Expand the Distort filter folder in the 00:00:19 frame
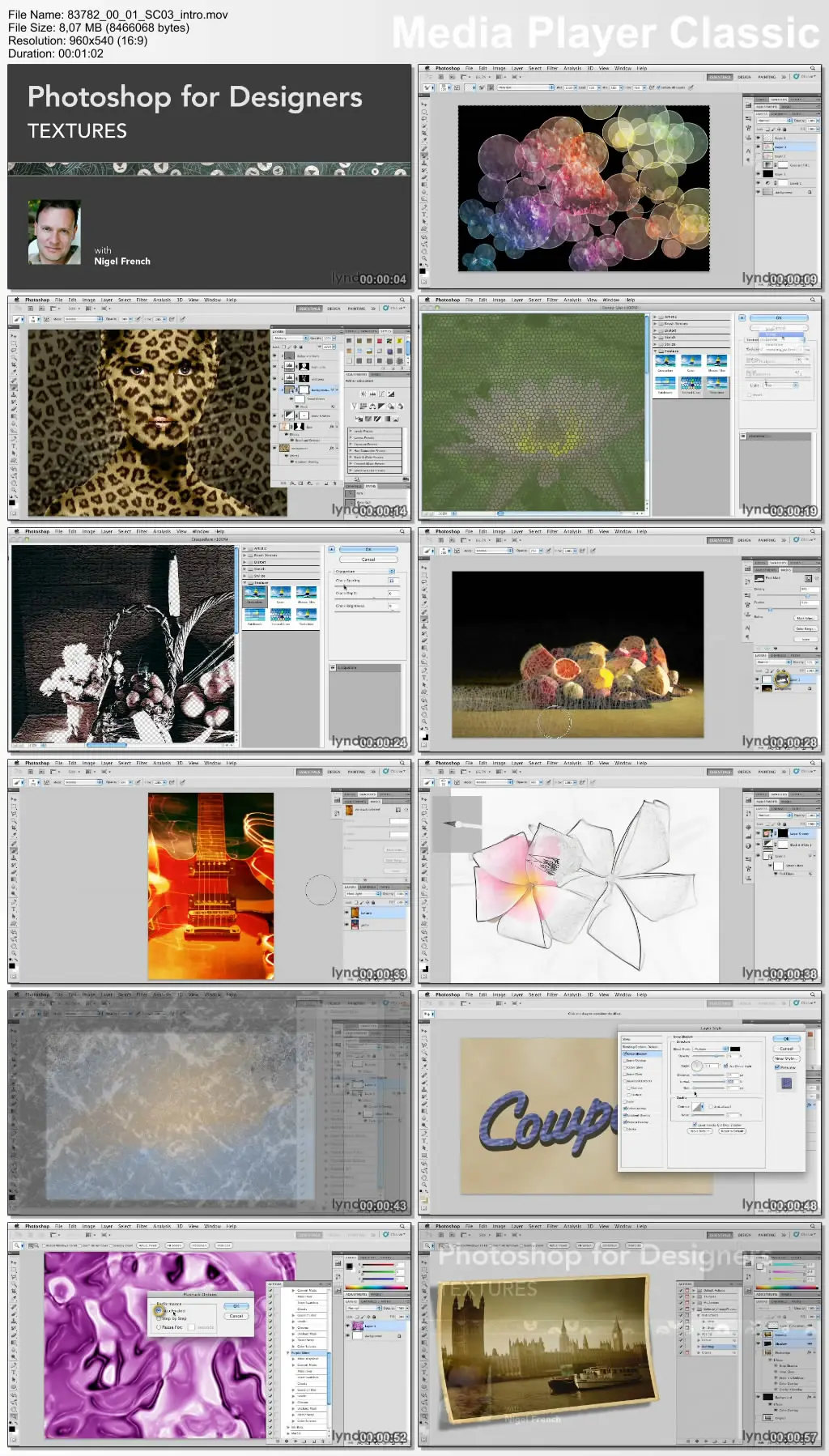Viewport: 829px width, 1456px height. (x=655, y=330)
